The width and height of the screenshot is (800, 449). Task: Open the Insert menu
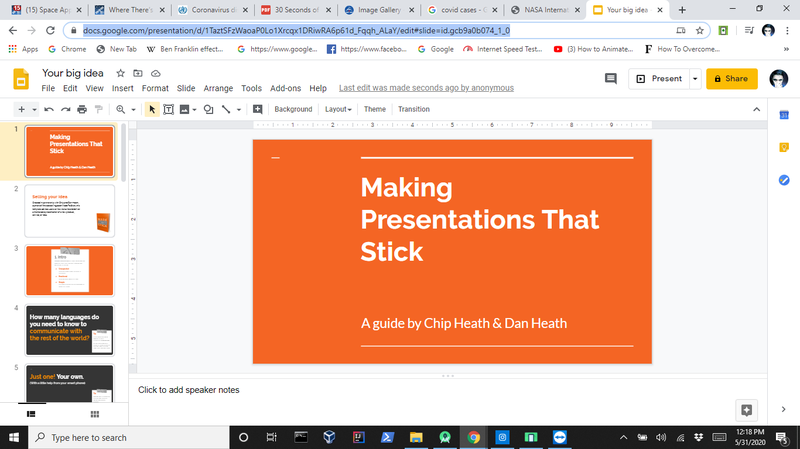pyautogui.click(x=124, y=88)
